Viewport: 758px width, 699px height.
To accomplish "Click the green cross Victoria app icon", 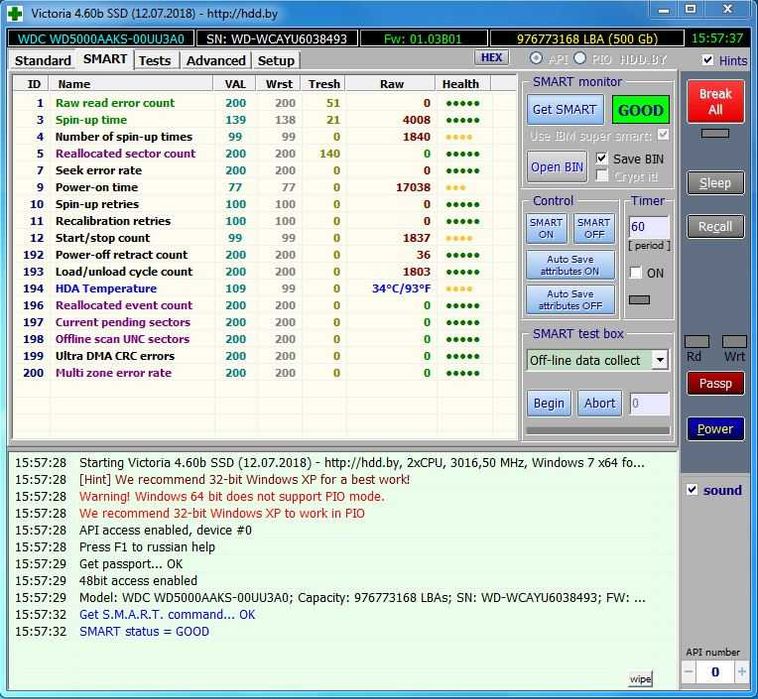I will tap(15, 13).
